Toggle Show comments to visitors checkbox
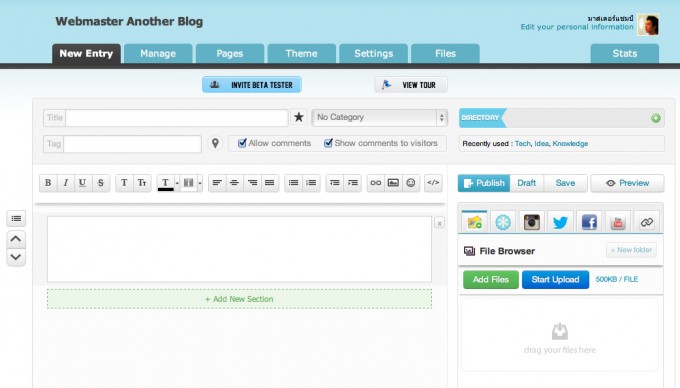The image size is (680, 388). (x=328, y=143)
